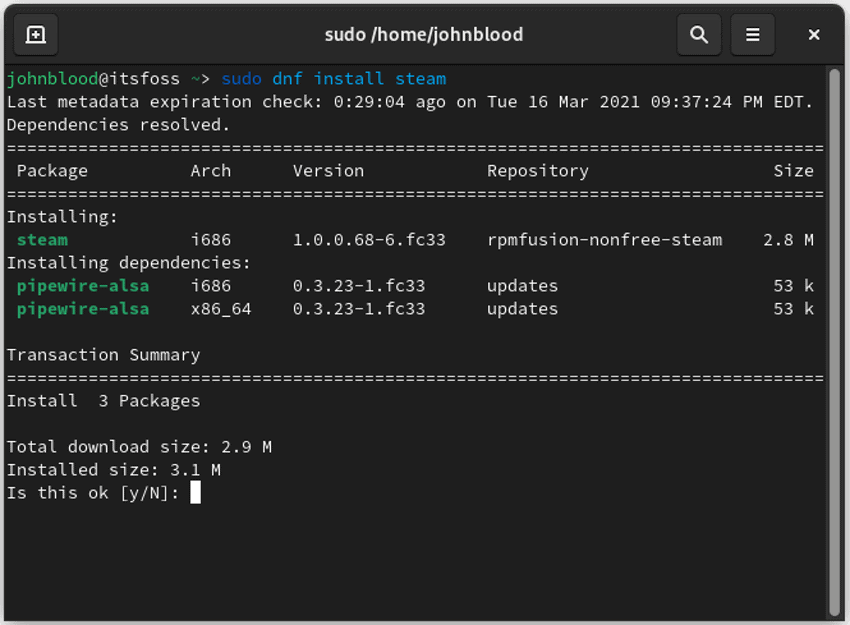
Task: Click the rpmfusion-nonfree-steam repository name
Action: (601, 240)
